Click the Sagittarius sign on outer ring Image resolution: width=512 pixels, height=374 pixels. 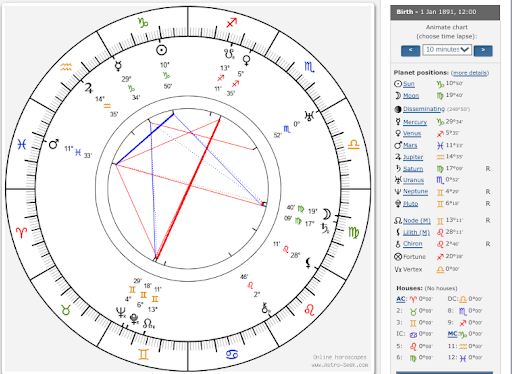click(232, 23)
